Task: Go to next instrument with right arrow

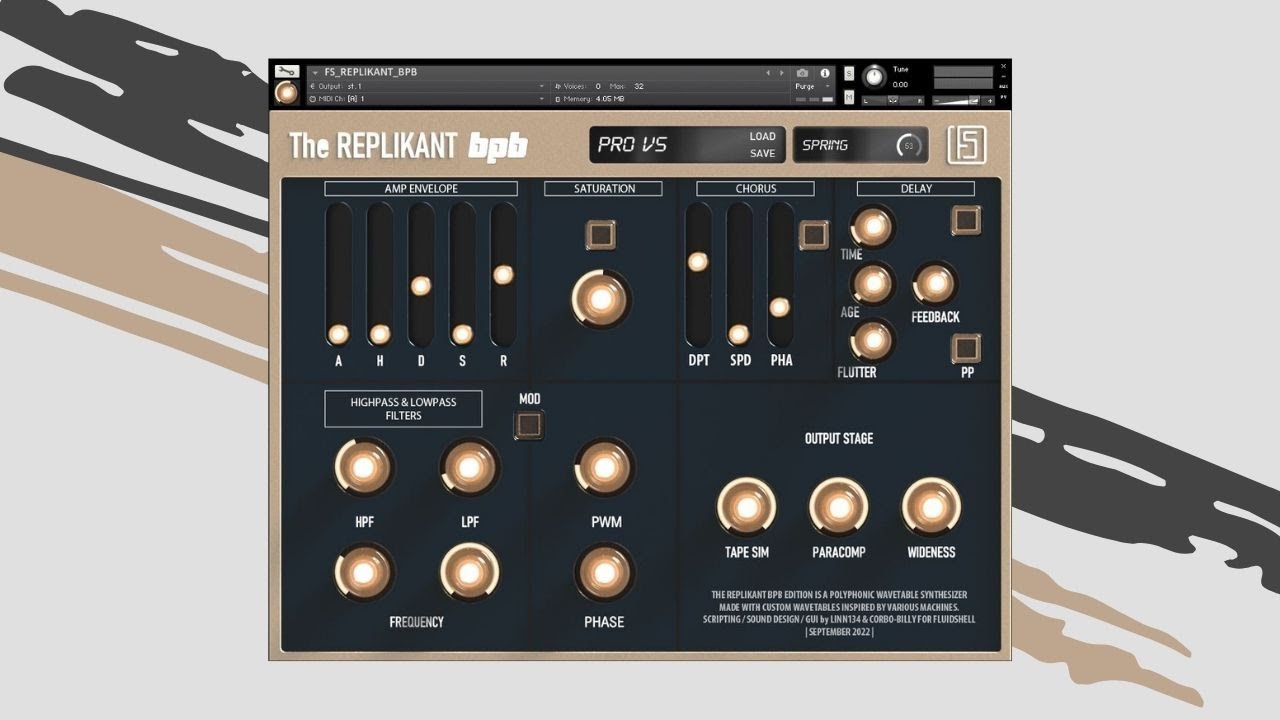Action: tap(781, 73)
